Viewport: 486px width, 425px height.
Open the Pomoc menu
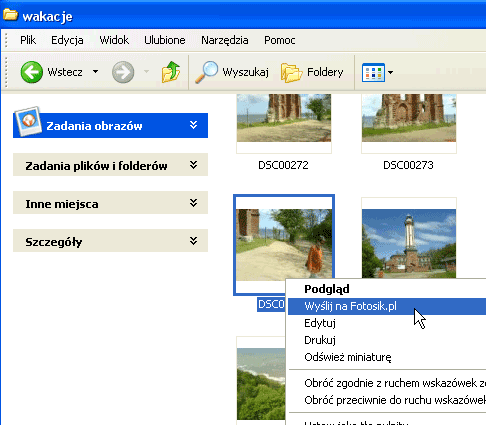(280, 40)
